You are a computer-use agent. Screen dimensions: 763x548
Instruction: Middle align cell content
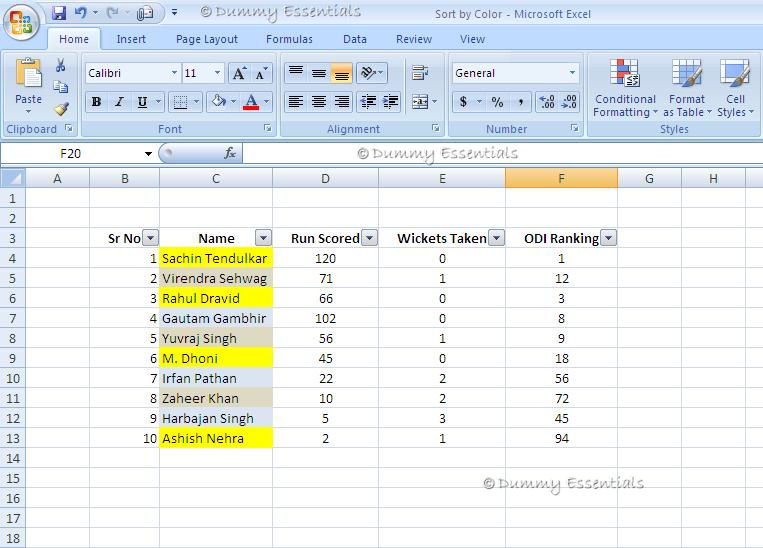tap(319, 73)
